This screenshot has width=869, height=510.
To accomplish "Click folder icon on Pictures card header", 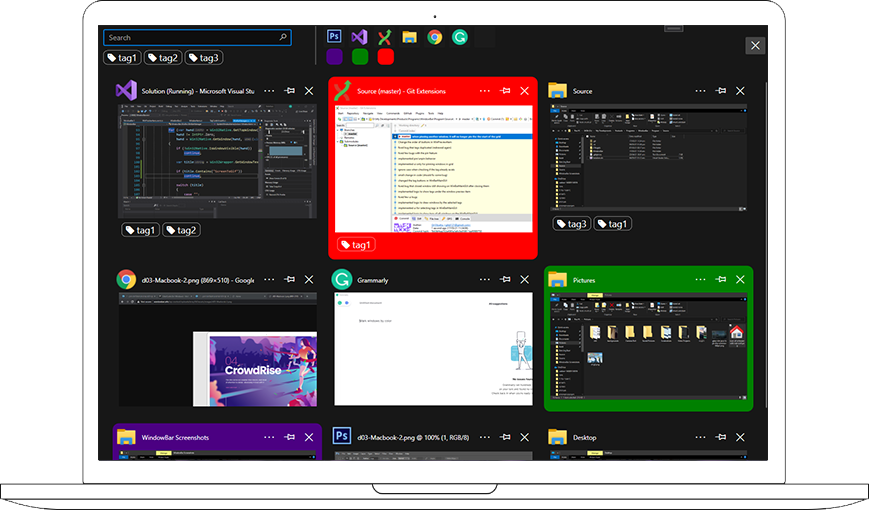I will click(557, 279).
